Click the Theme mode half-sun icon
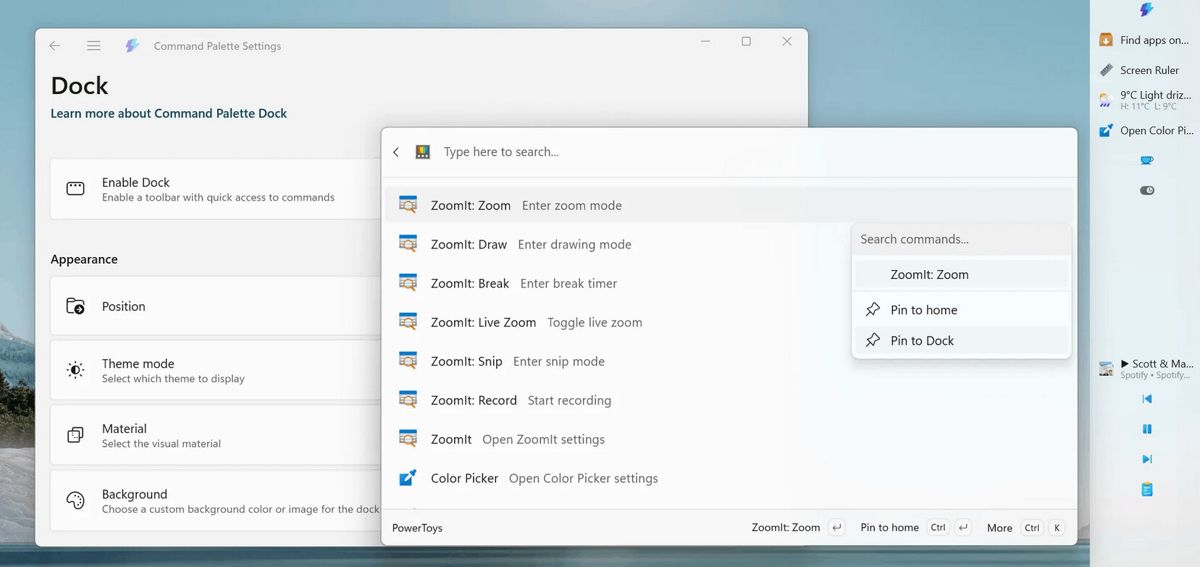The width and height of the screenshot is (1200, 567). pos(75,370)
